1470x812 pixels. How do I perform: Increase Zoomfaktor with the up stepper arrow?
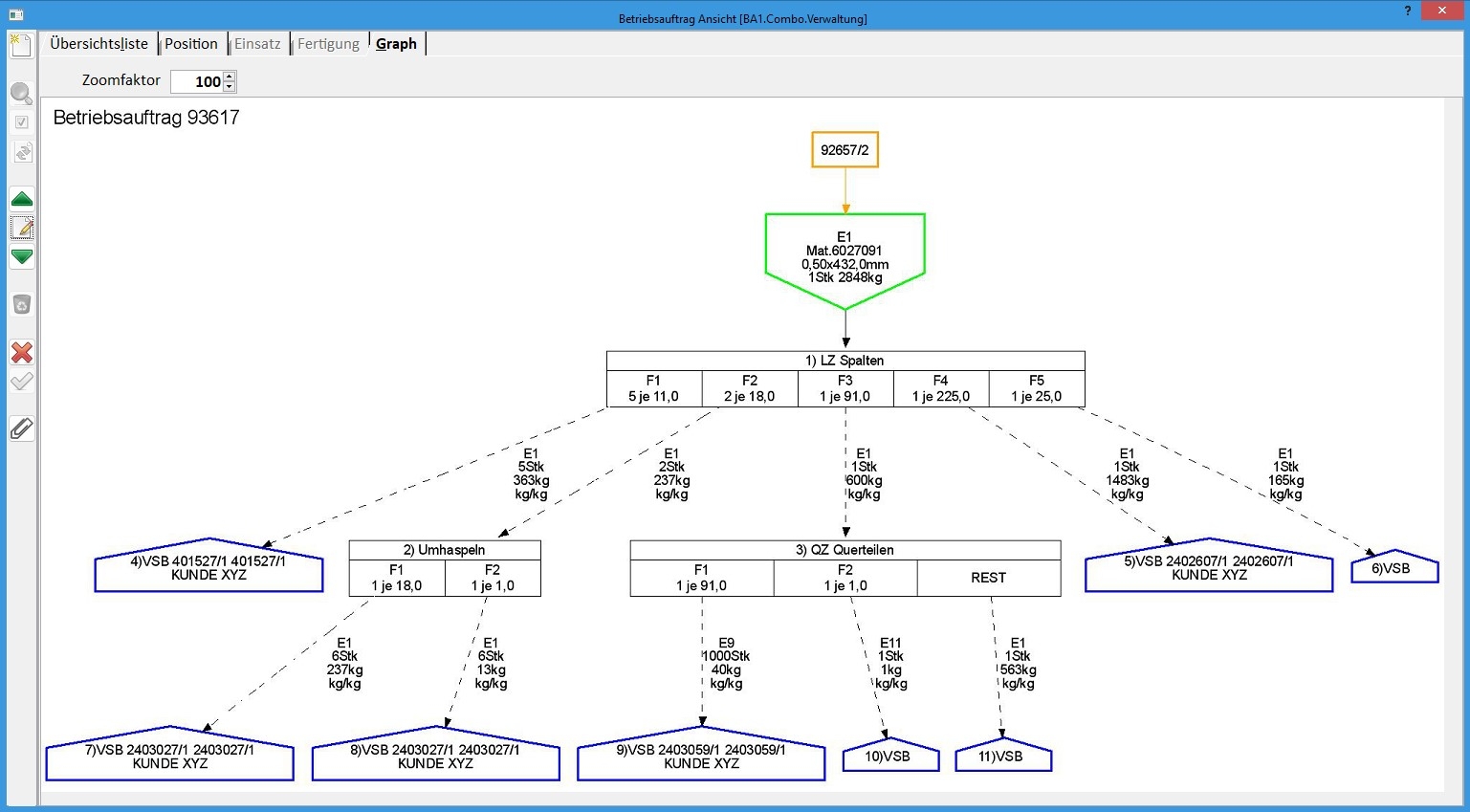click(x=230, y=77)
